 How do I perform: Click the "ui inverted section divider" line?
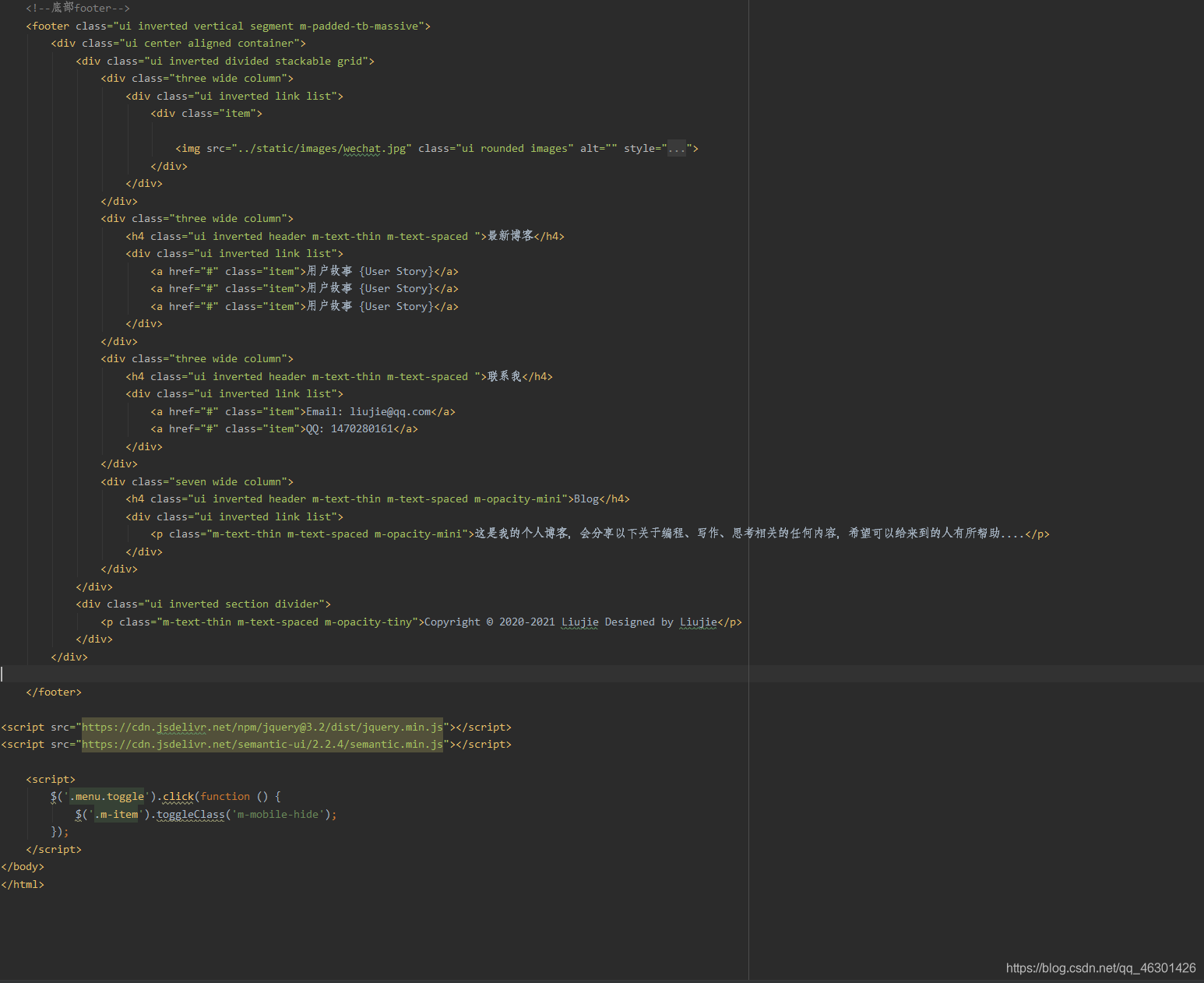pos(203,604)
